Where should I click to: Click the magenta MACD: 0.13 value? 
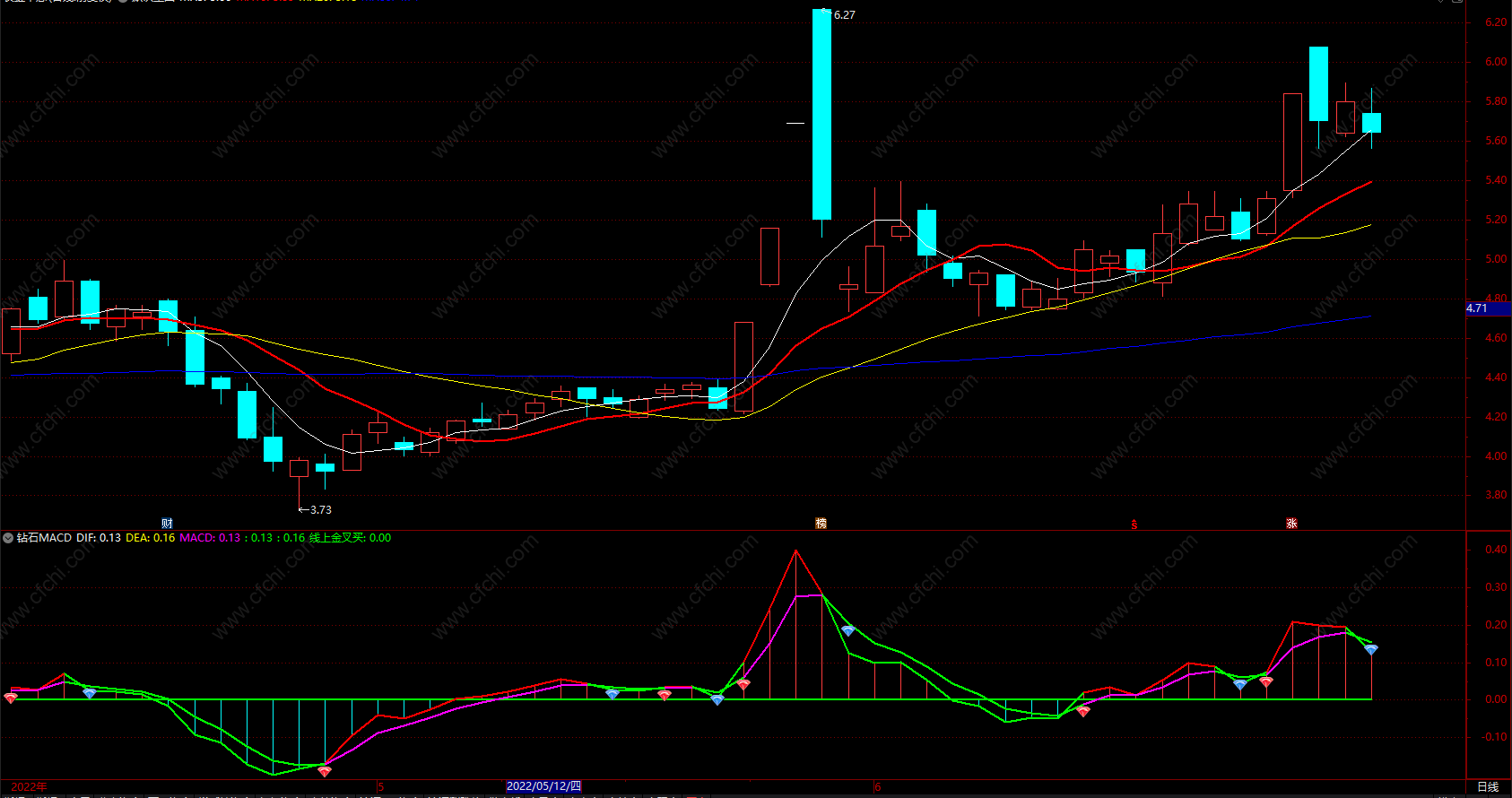[x=210, y=538]
